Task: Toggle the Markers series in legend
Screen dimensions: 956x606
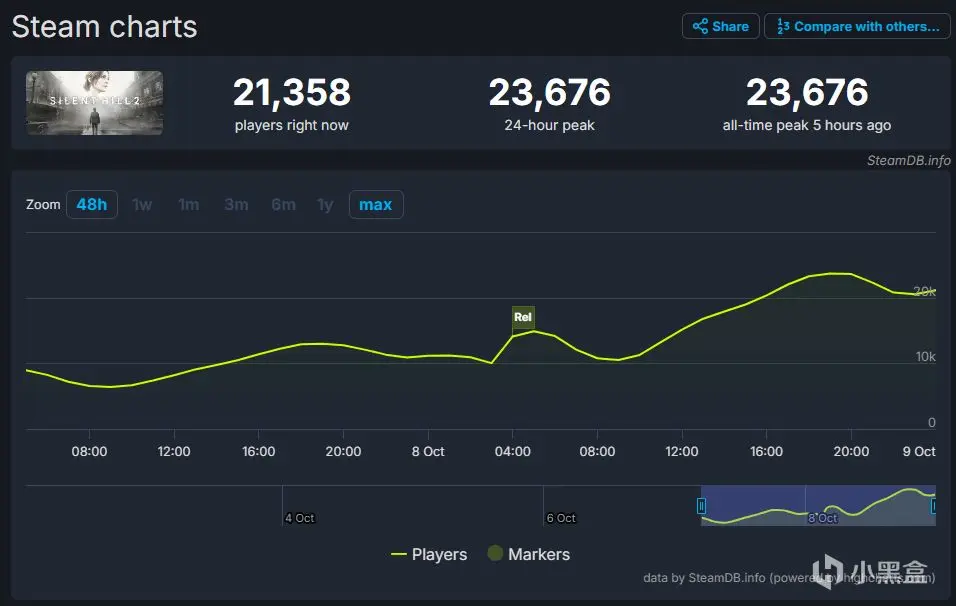Action: click(x=529, y=554)
